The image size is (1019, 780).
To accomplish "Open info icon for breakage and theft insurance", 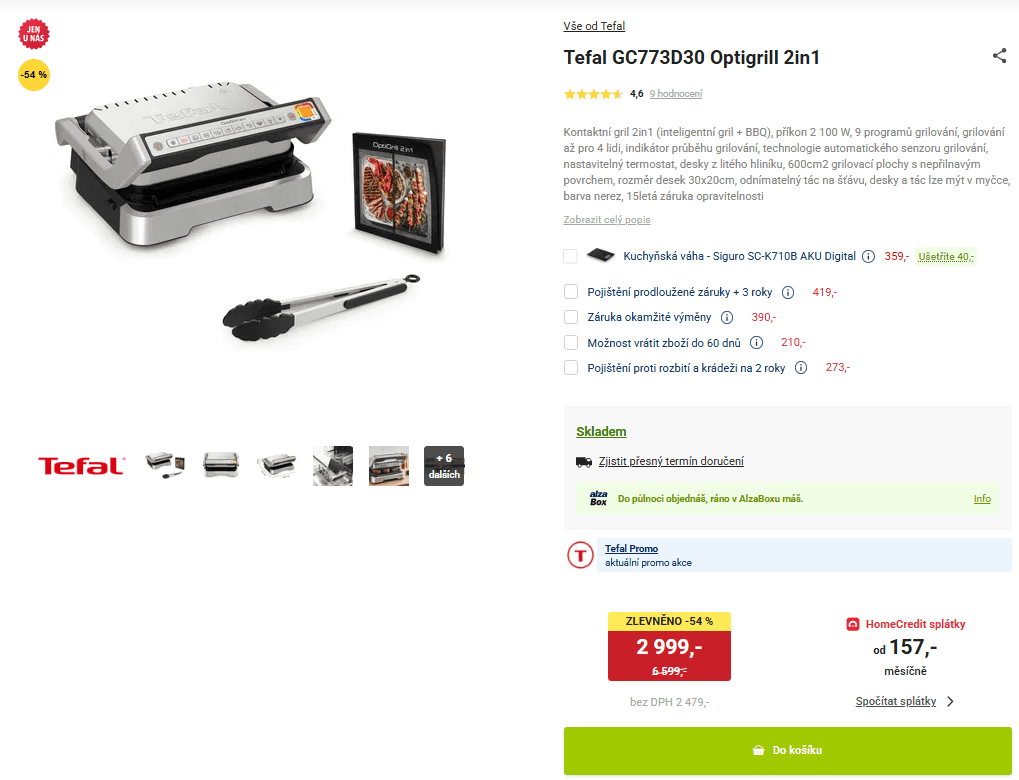I will (801, 368).
